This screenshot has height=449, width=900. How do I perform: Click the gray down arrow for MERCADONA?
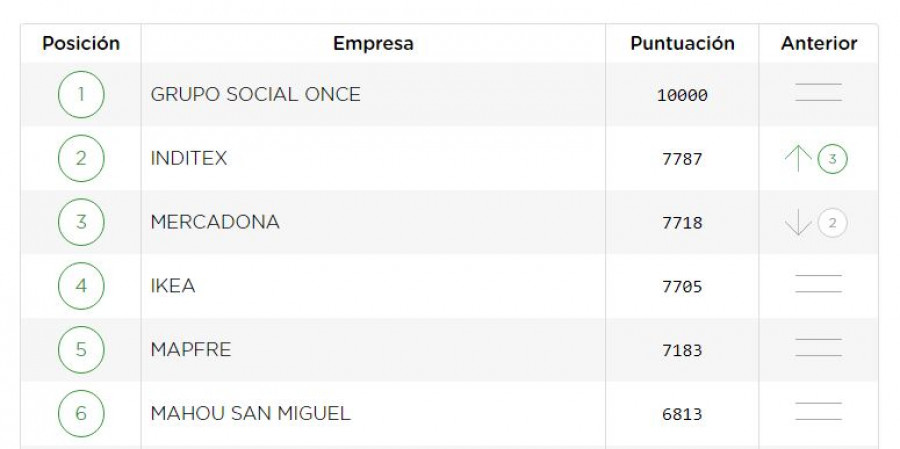pos(798,223)
